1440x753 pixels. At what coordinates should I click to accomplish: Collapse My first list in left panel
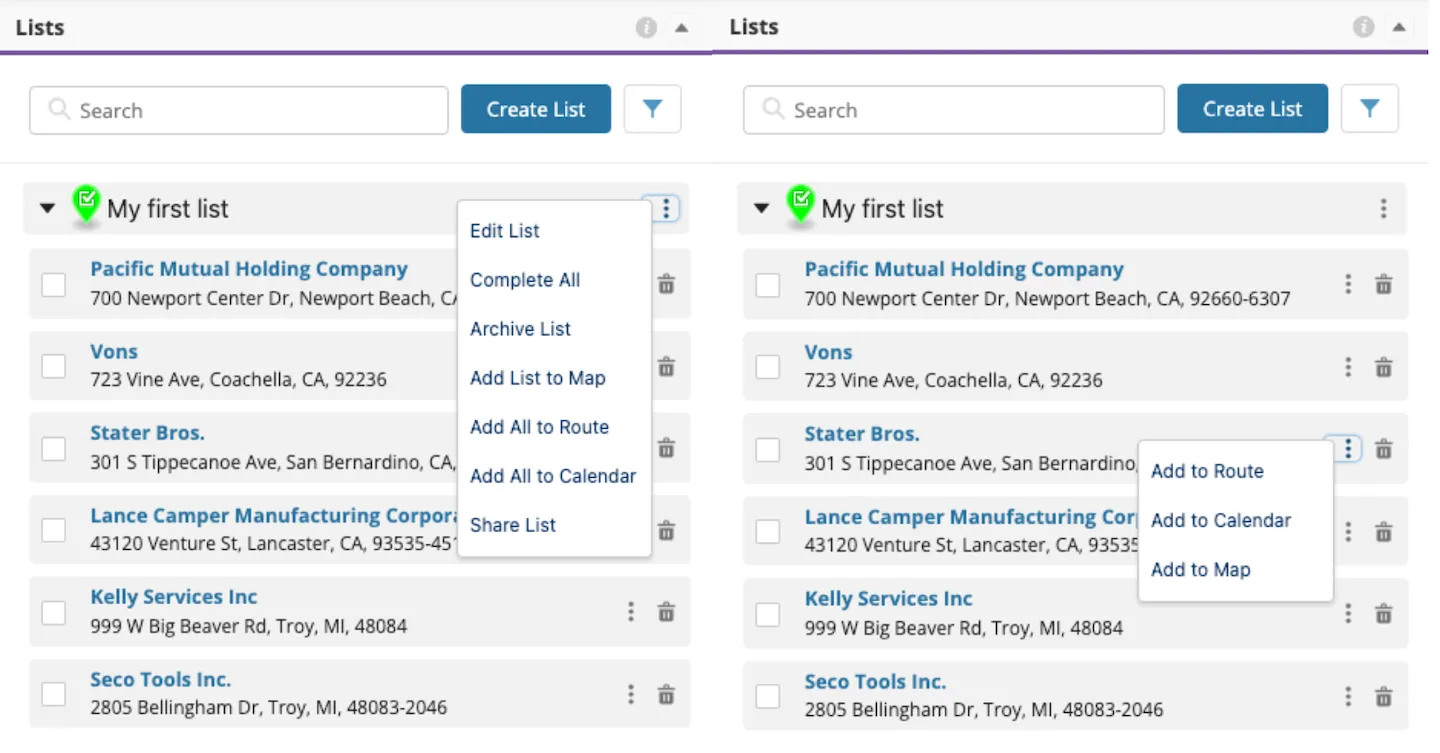tap(47, 209)
